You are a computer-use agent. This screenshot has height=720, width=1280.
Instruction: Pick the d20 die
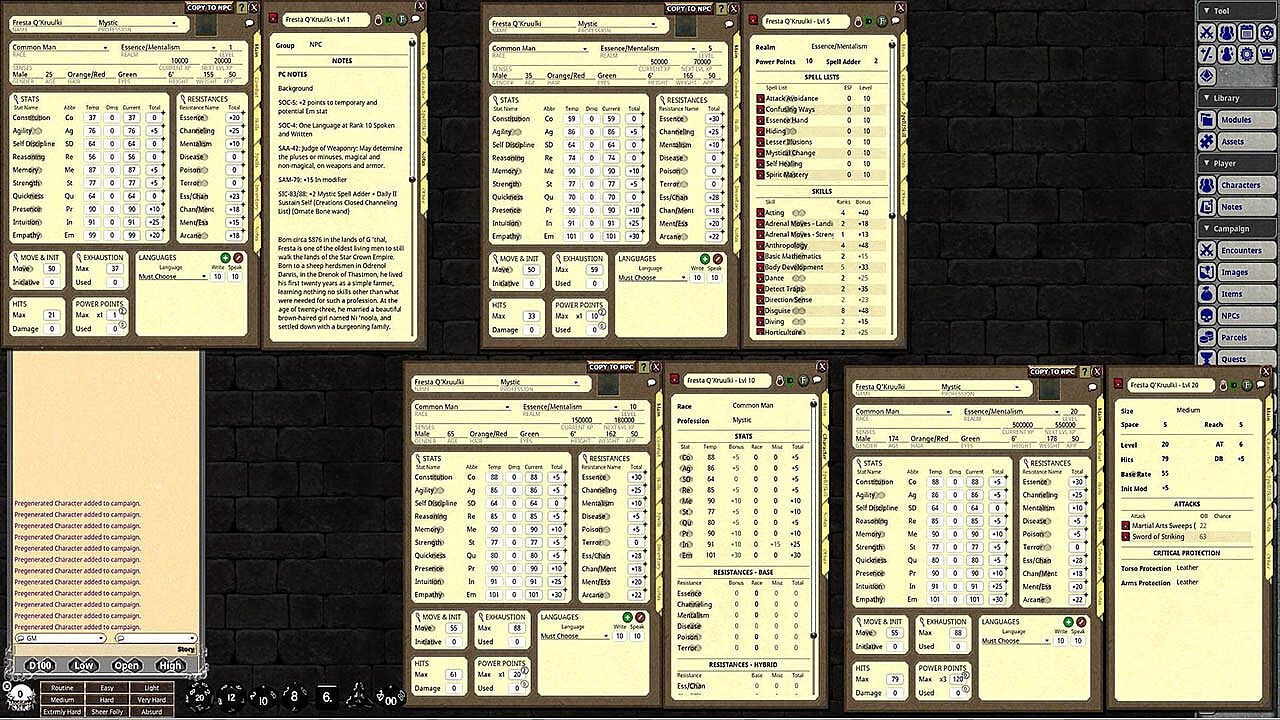(201, 695)
